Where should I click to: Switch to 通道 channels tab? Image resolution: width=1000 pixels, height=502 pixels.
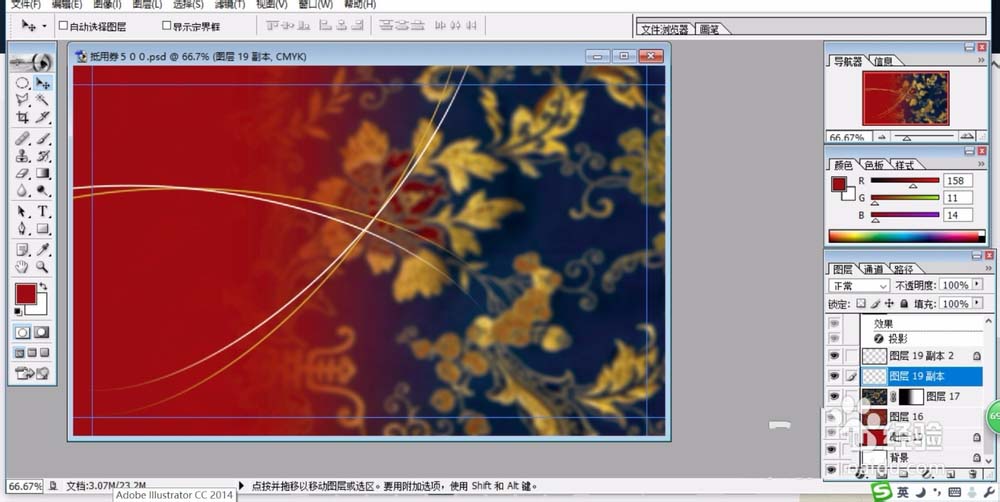(x=873, y=269)
